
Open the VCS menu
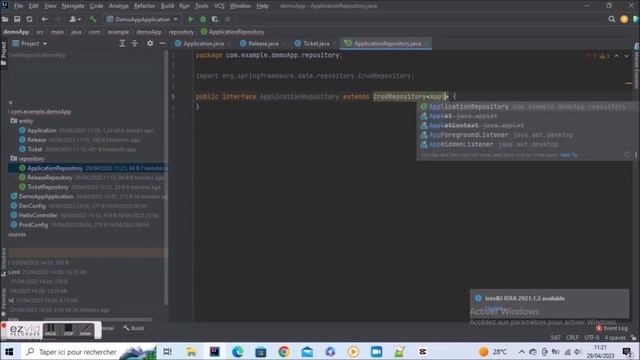click(x=219, y=6)
